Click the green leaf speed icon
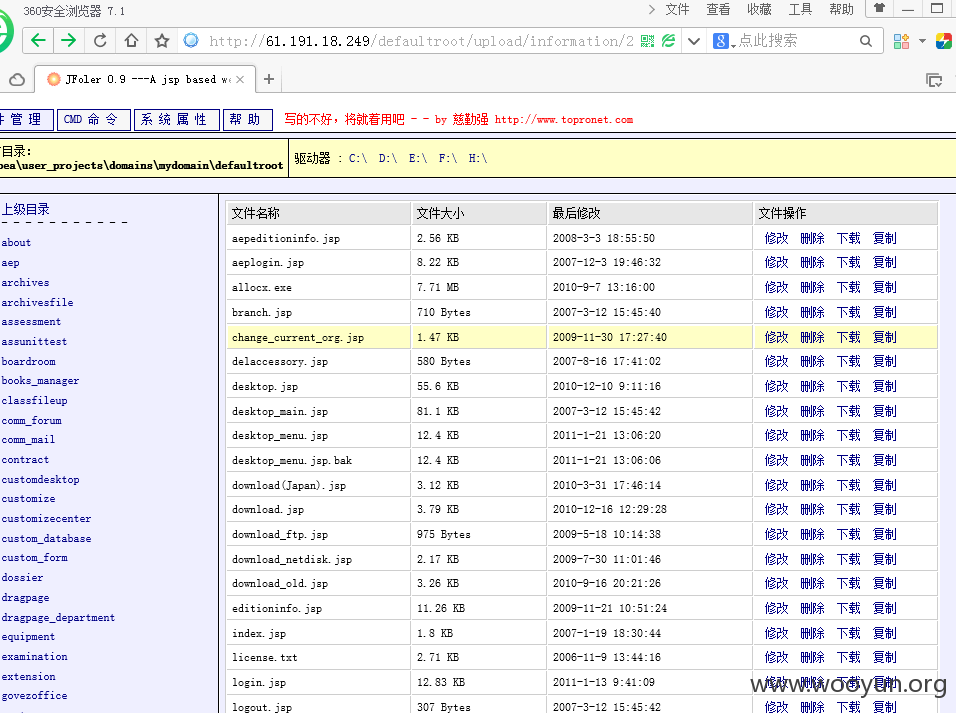Screen dimensions: 956x713 click(x=669, y=41)
